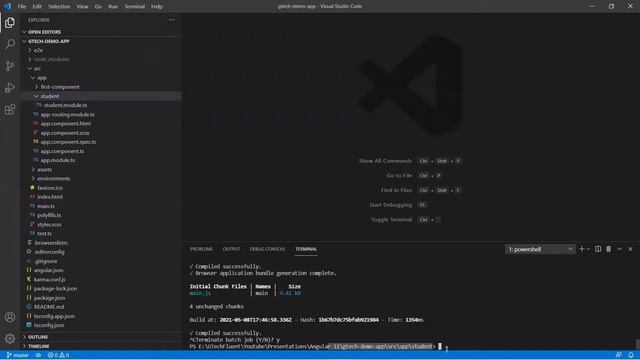Open the Search view icon
640x360 pixels.
point(10,44)
